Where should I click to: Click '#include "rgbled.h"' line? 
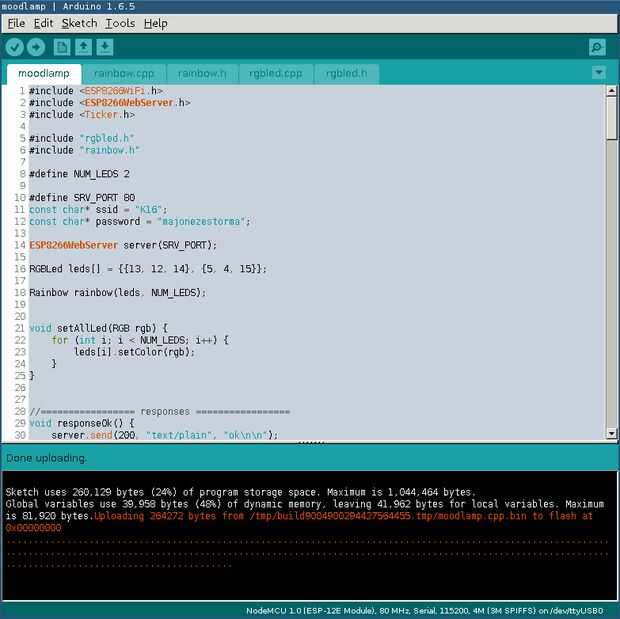click(x=81, y=138)
